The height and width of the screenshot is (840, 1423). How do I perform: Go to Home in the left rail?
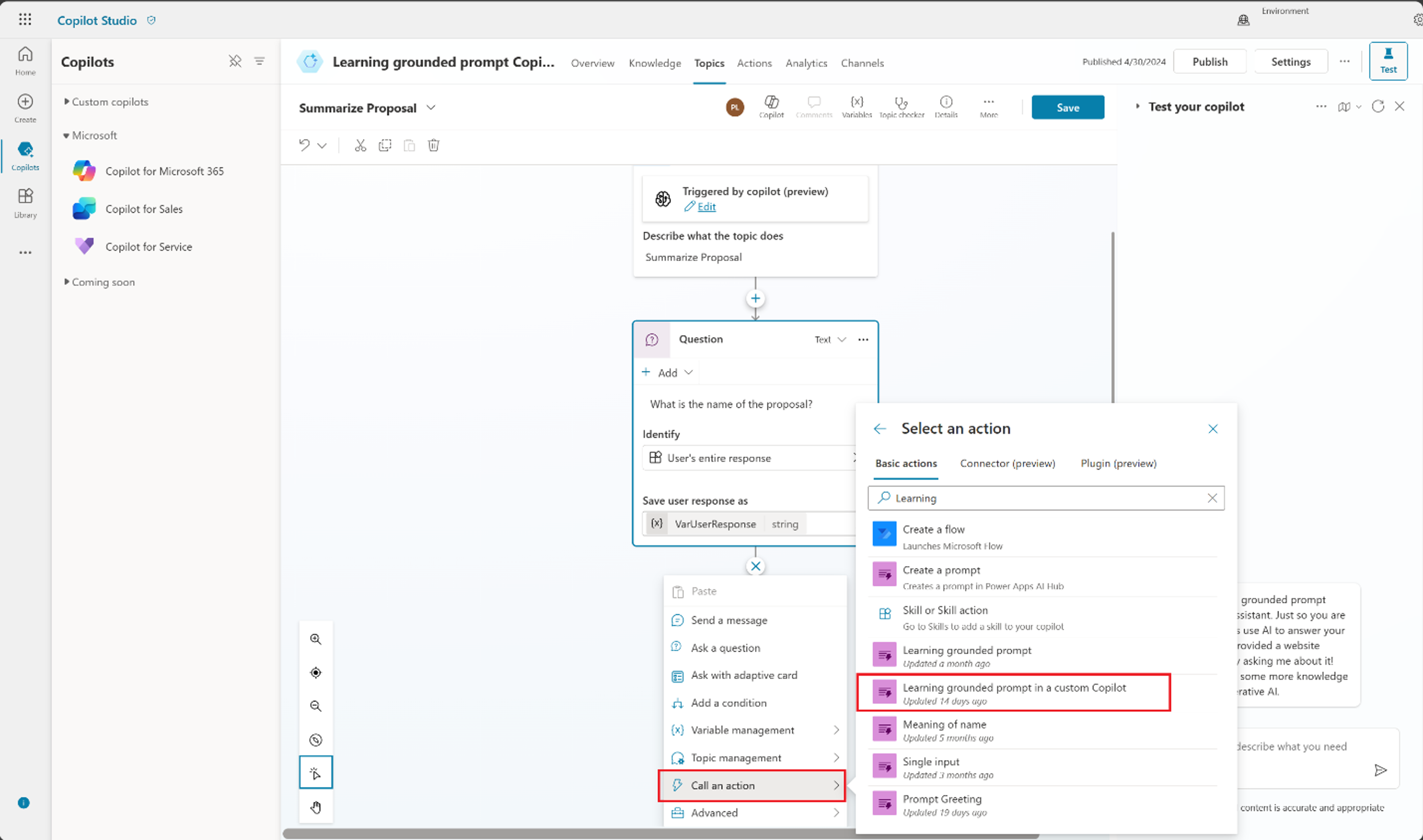(x=25, y=61)
